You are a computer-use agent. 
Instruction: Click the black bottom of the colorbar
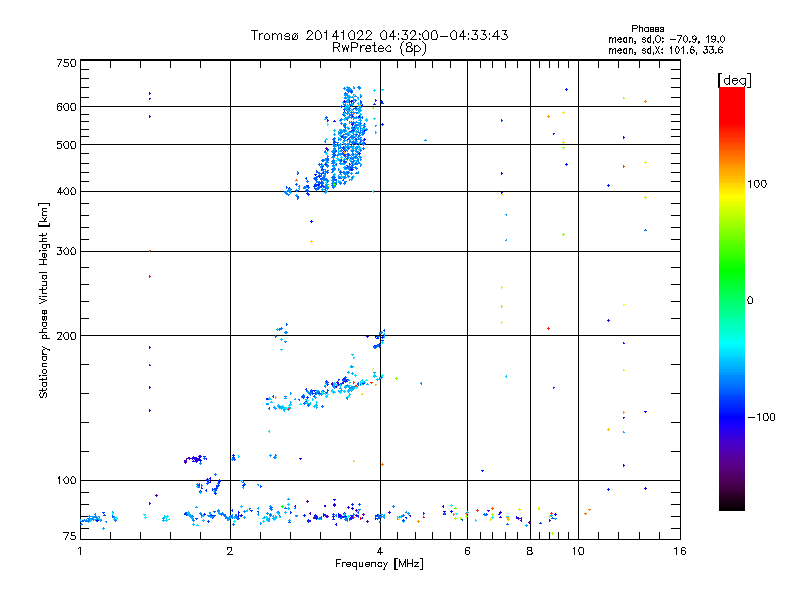[732, 503]
